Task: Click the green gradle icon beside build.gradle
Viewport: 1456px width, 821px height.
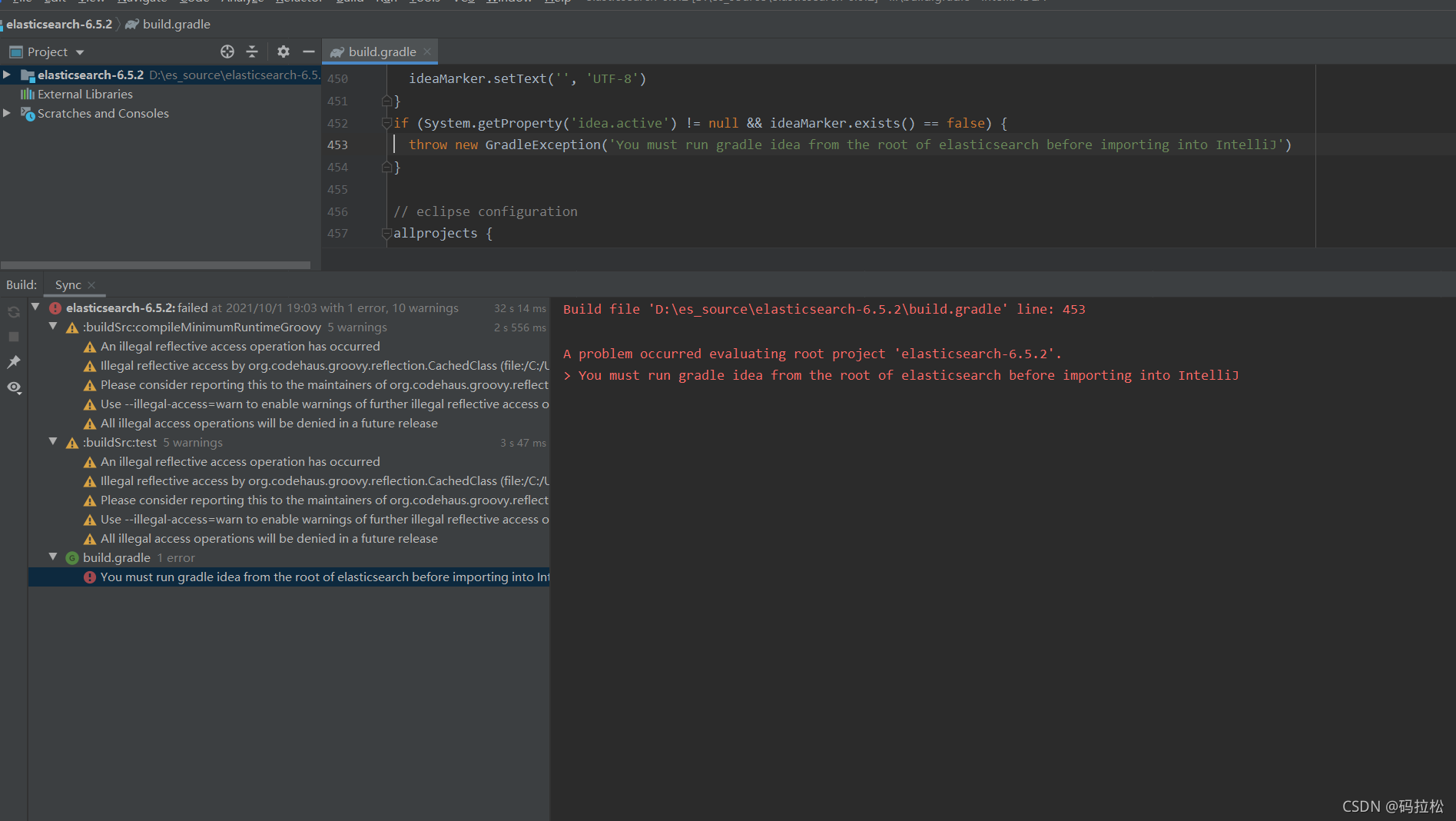Action: pyautogui.click(x=72, y=557)
